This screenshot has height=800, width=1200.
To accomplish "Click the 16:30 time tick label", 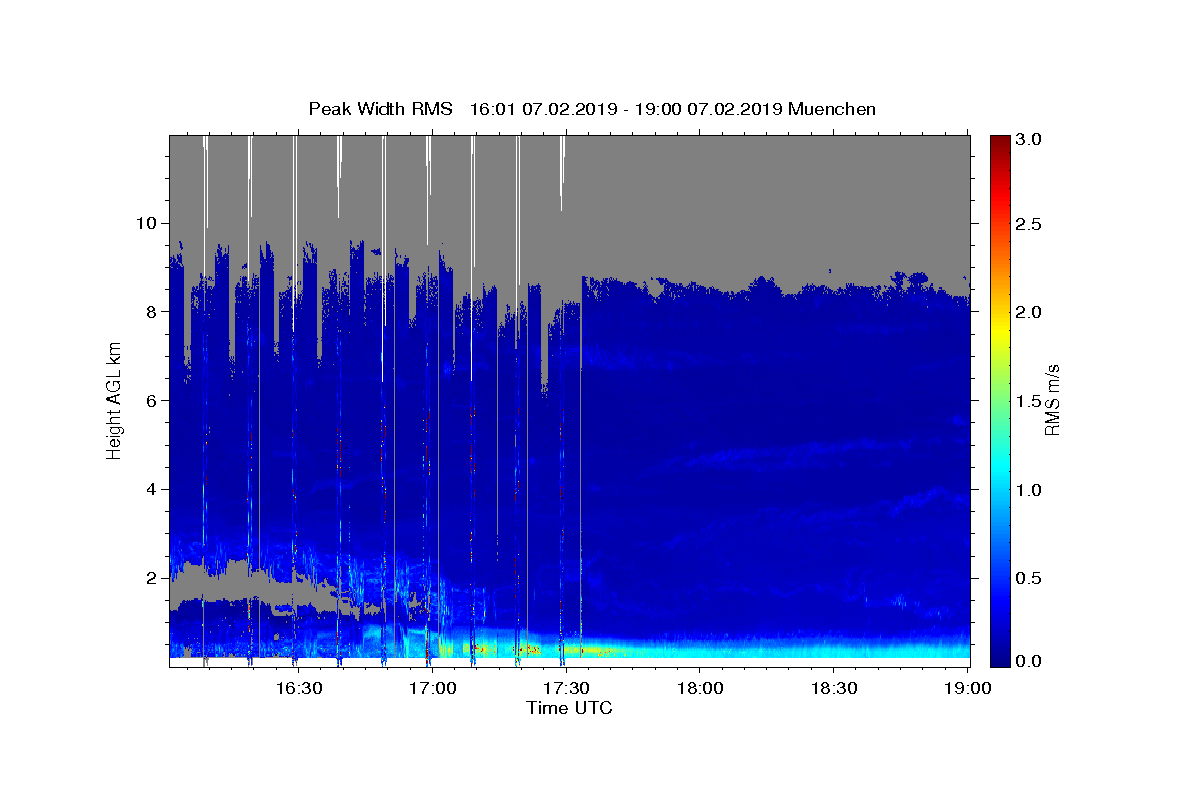I will coord(298,688).
